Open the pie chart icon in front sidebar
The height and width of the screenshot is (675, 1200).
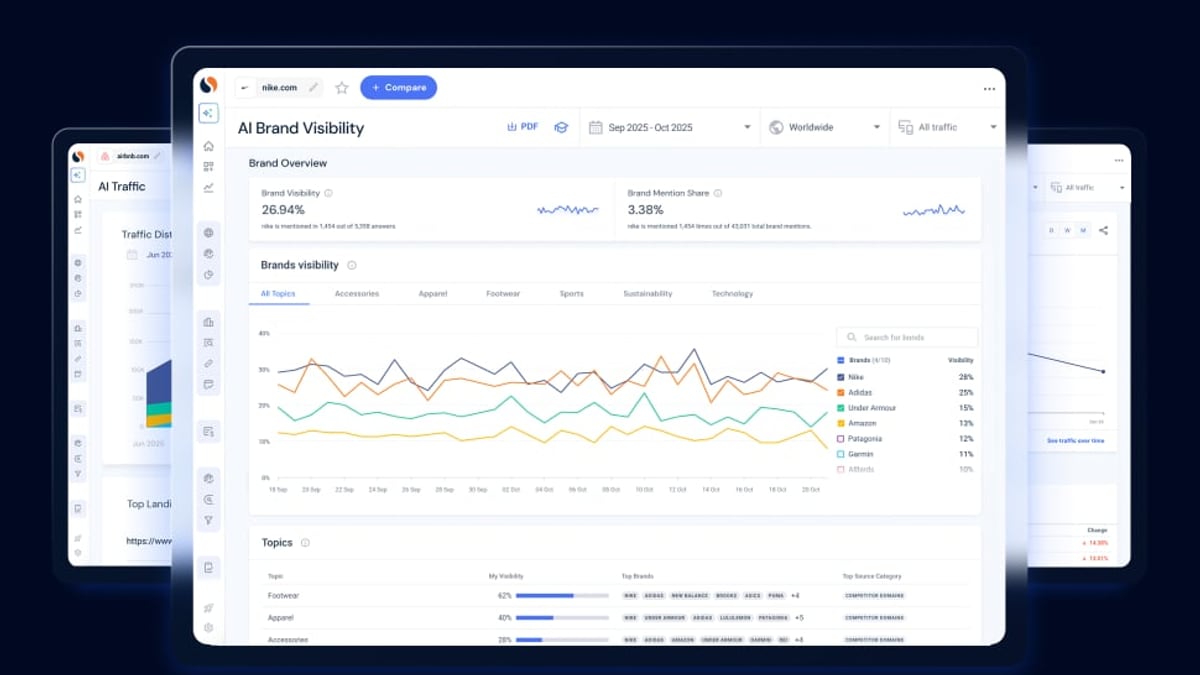coord(208,274)
